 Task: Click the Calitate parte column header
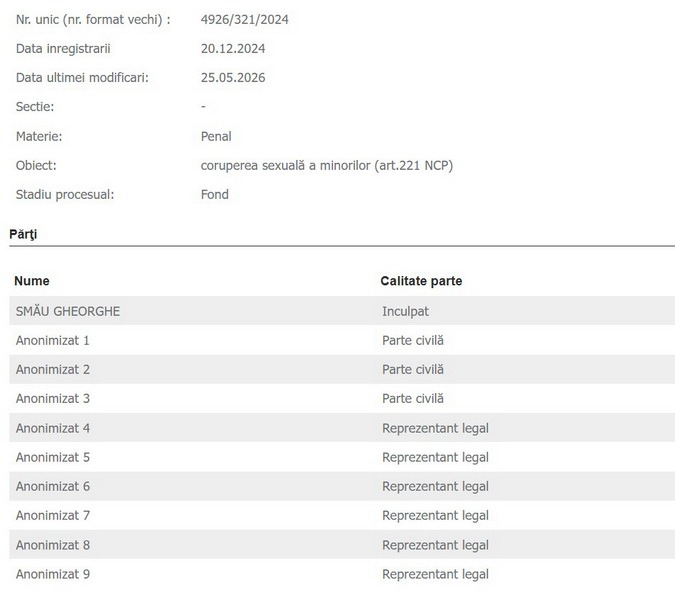click(421, 281)
